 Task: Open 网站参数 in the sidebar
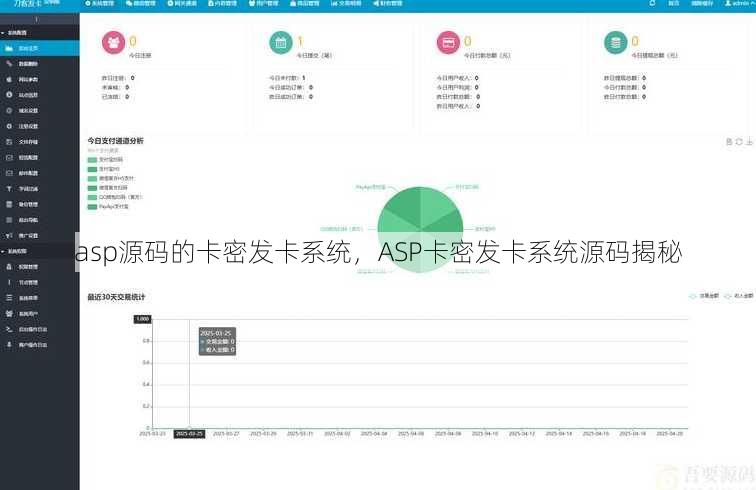click(40, 79)
